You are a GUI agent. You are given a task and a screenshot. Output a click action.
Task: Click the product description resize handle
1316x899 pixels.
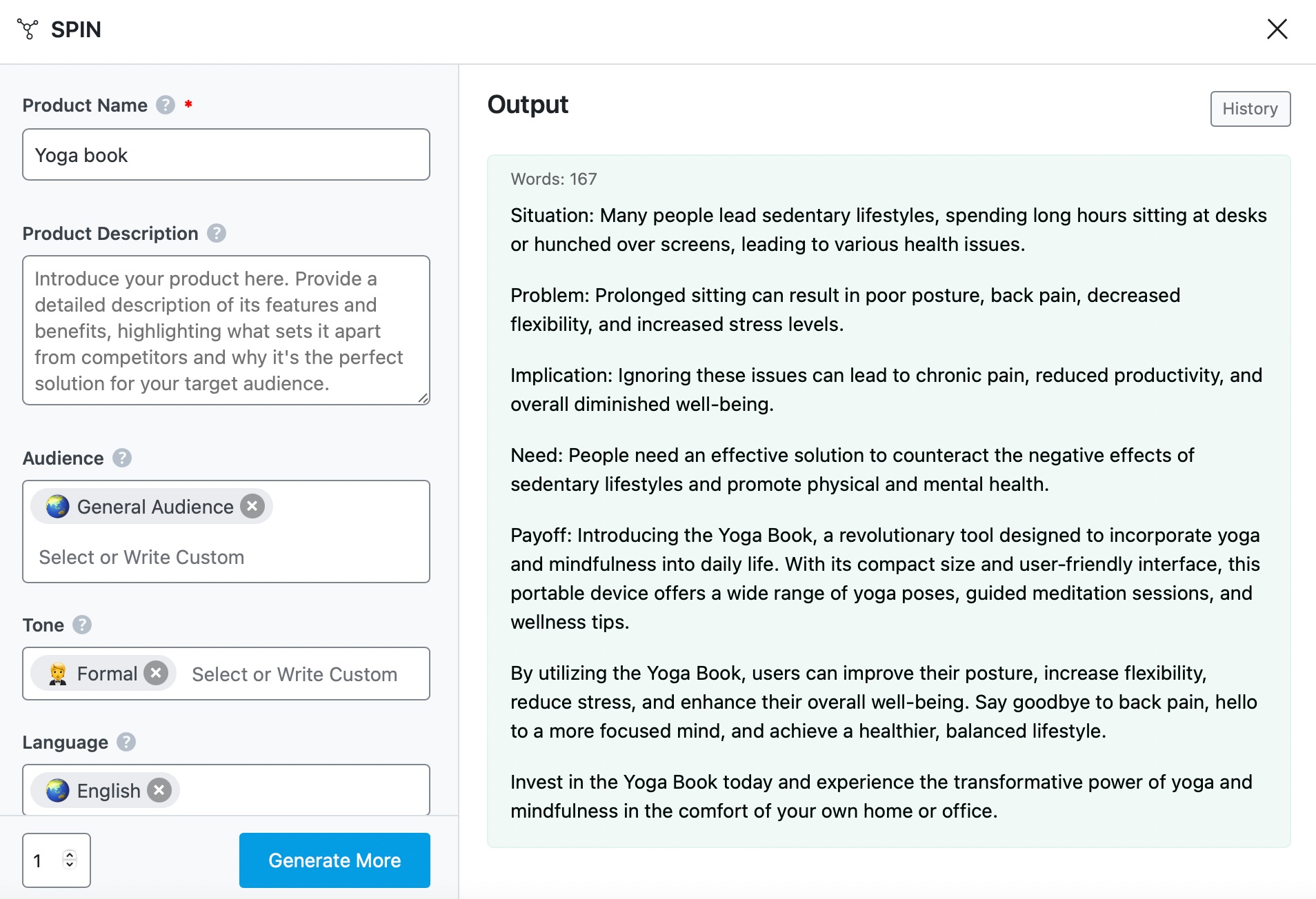click(x=423, y=398)
